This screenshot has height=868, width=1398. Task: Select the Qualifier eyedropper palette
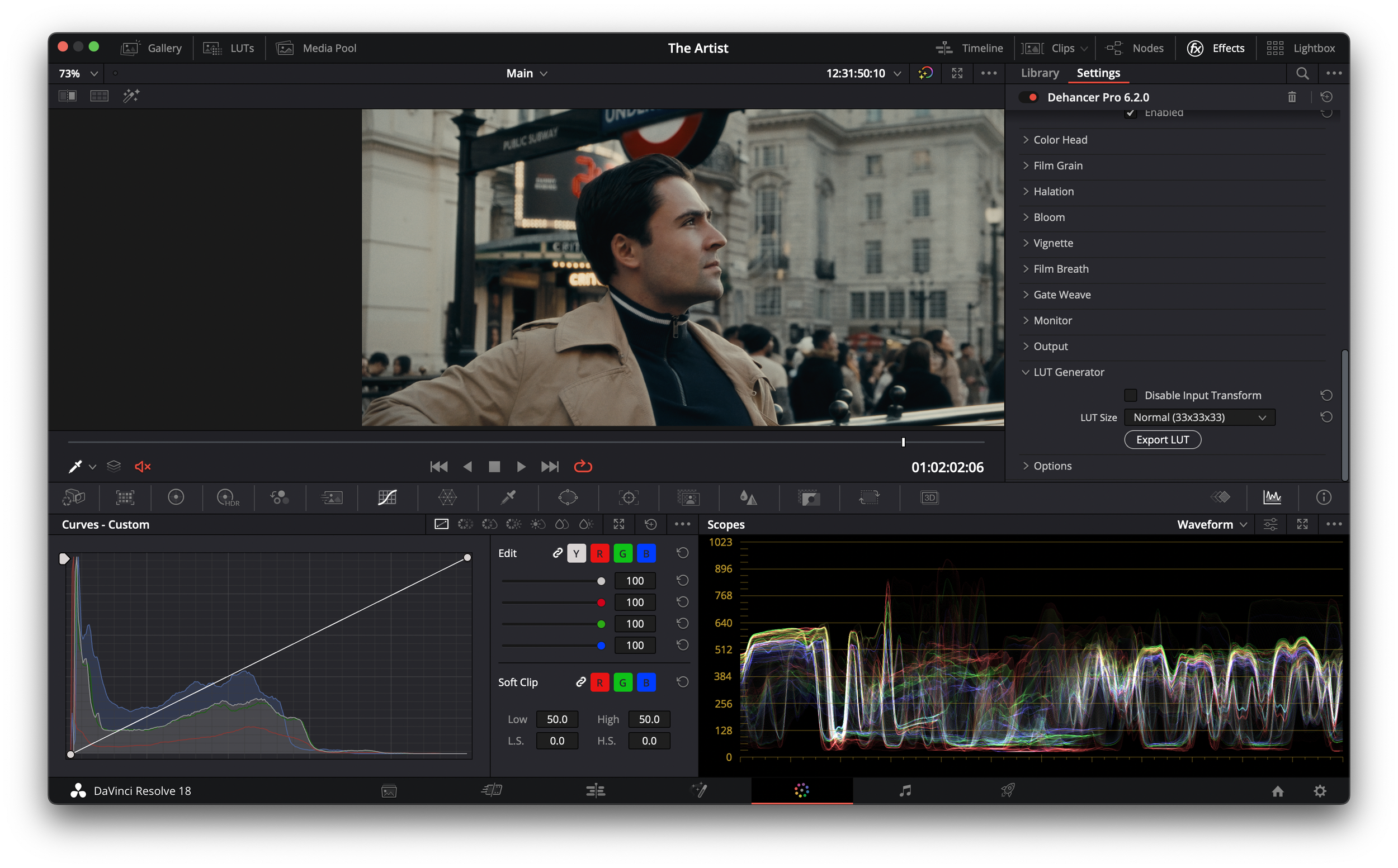(x=508, y=497)
